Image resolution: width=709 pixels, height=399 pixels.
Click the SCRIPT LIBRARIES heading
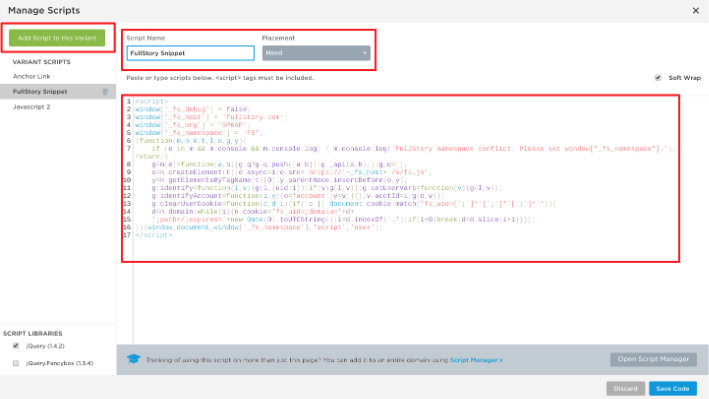click(x=33, y=333)
